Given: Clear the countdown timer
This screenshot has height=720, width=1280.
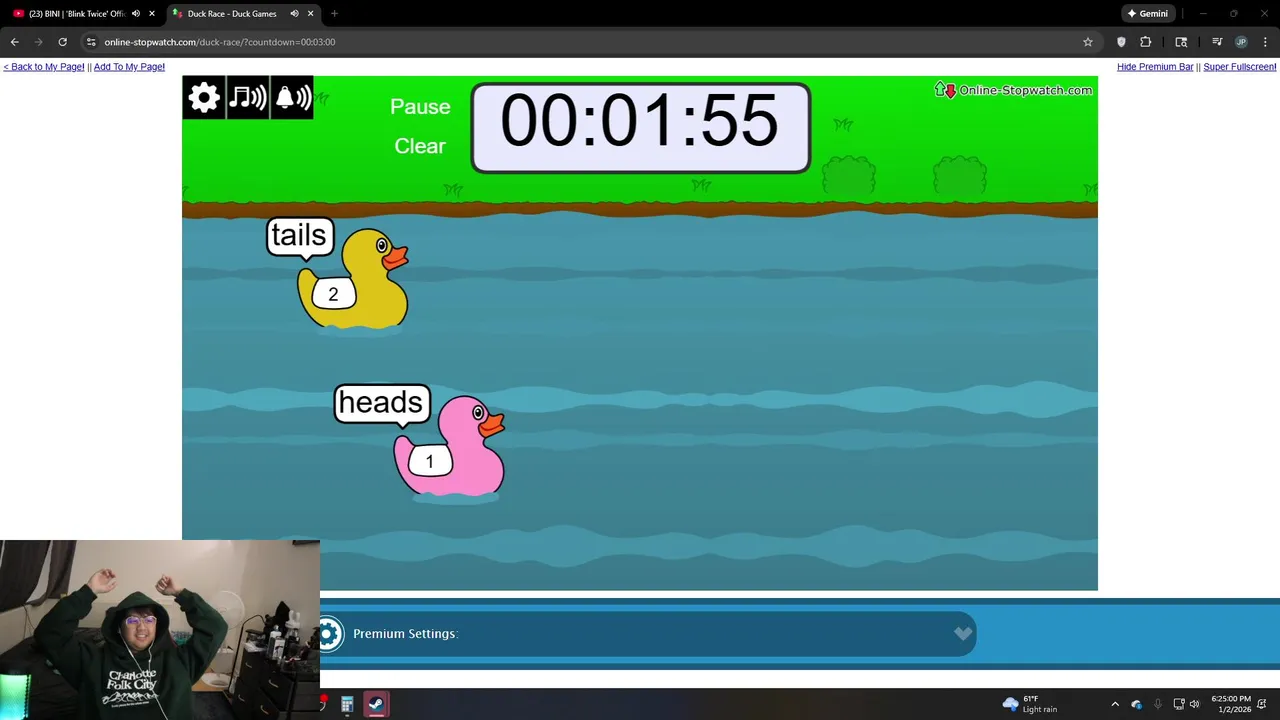Looking at the screenshot, I should click(420, 146).
